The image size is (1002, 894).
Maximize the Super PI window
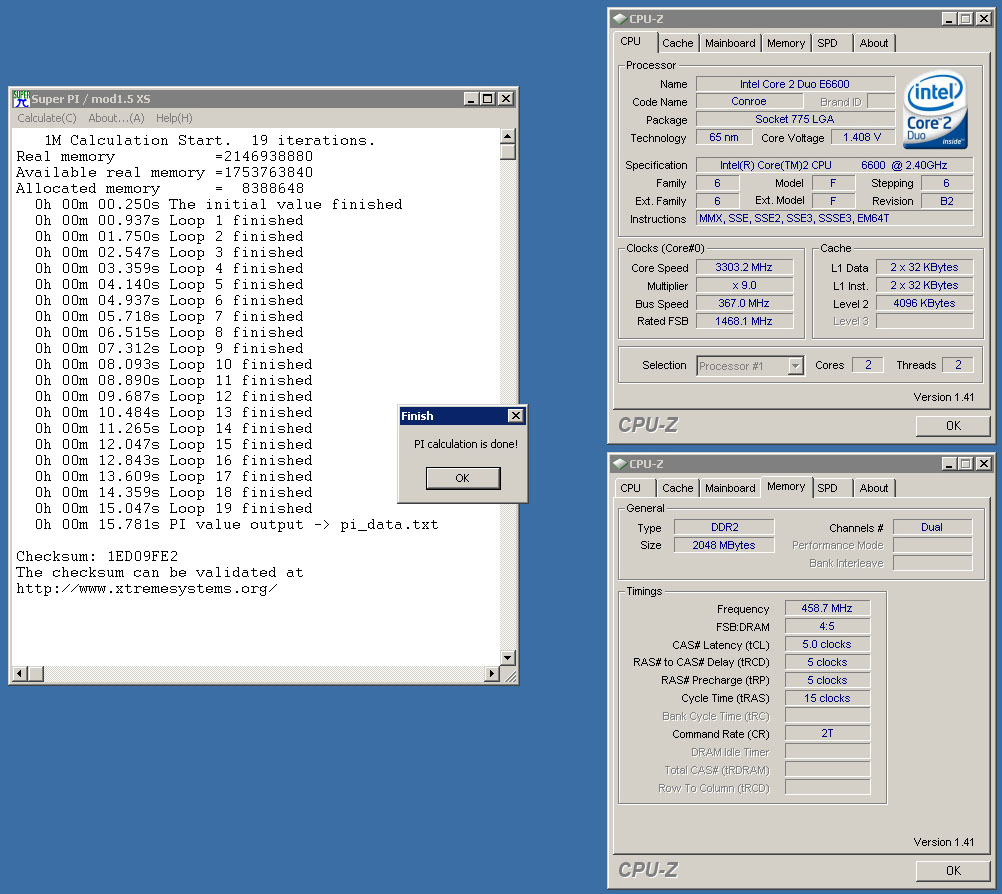coord(487,98)
